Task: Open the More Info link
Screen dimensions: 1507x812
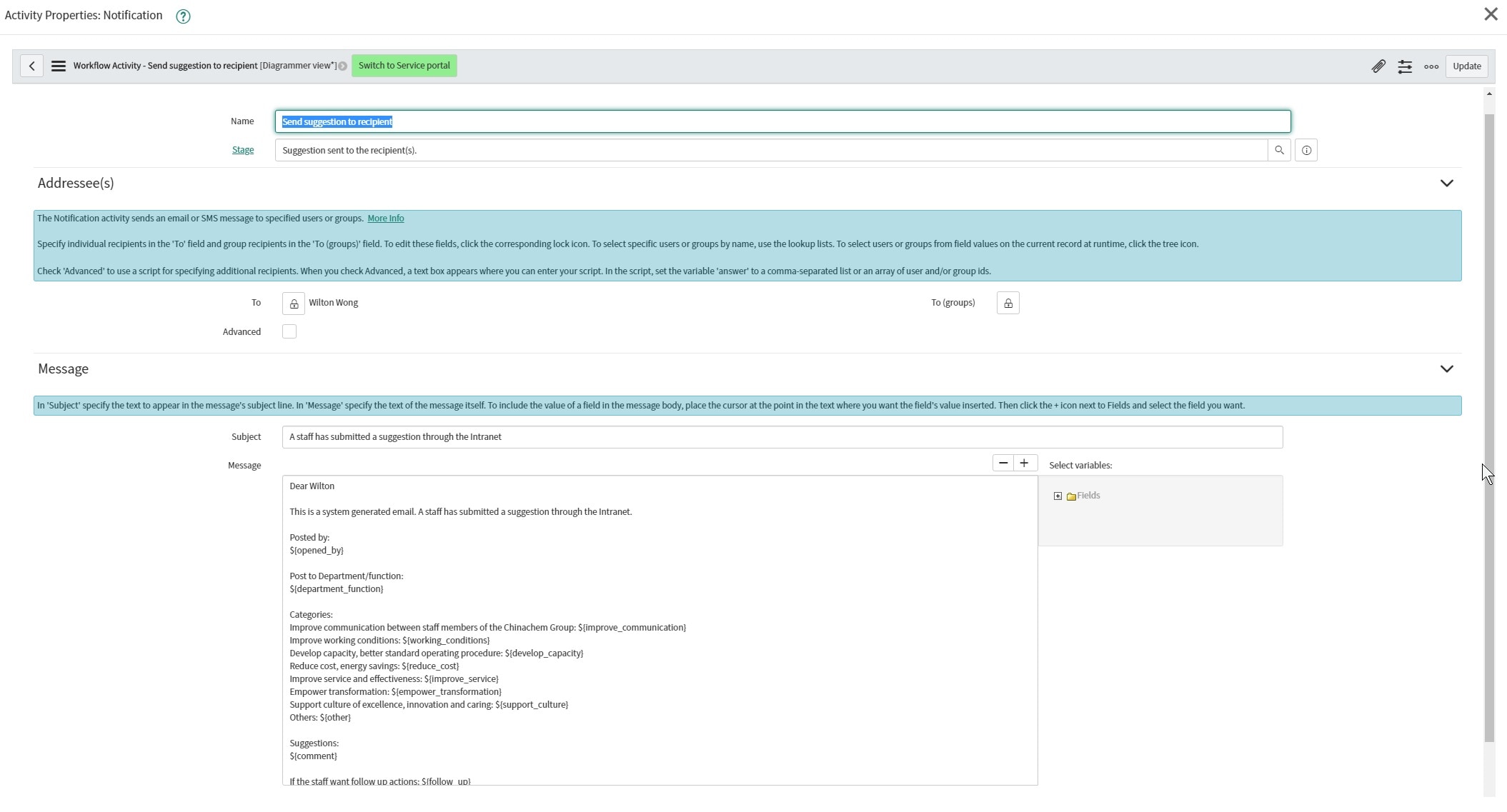Action: [x=386, y=218]
